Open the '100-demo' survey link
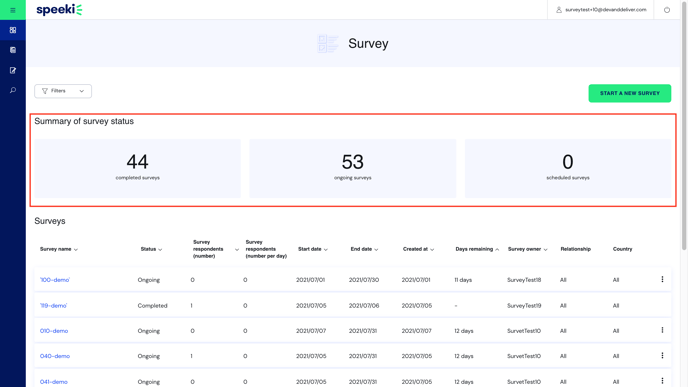This screenshot has height=387, width=688. pyautogui.click(x=55, y=280)
